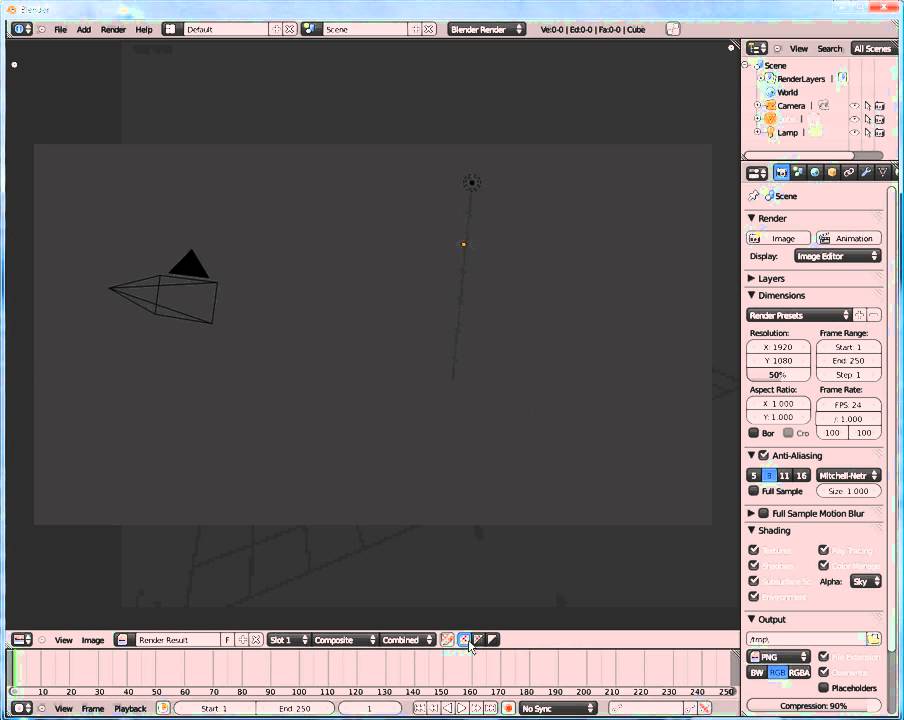Click the active color display icon next to the cursor
904x720 pixels.
click(463, 639)
